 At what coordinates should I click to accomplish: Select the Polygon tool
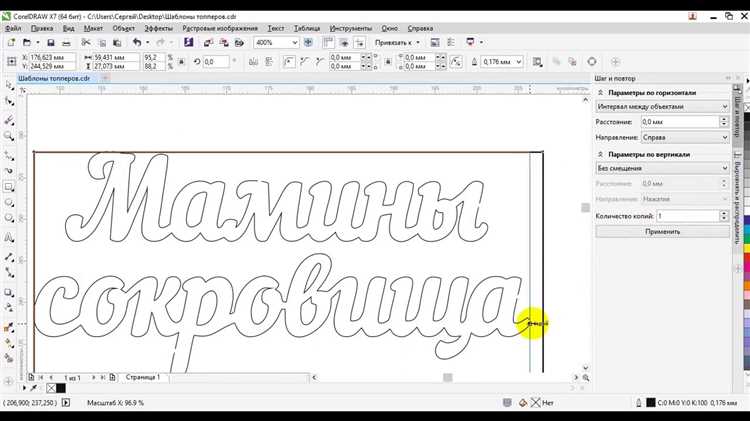pyautogui.click(x=9, y=218)
